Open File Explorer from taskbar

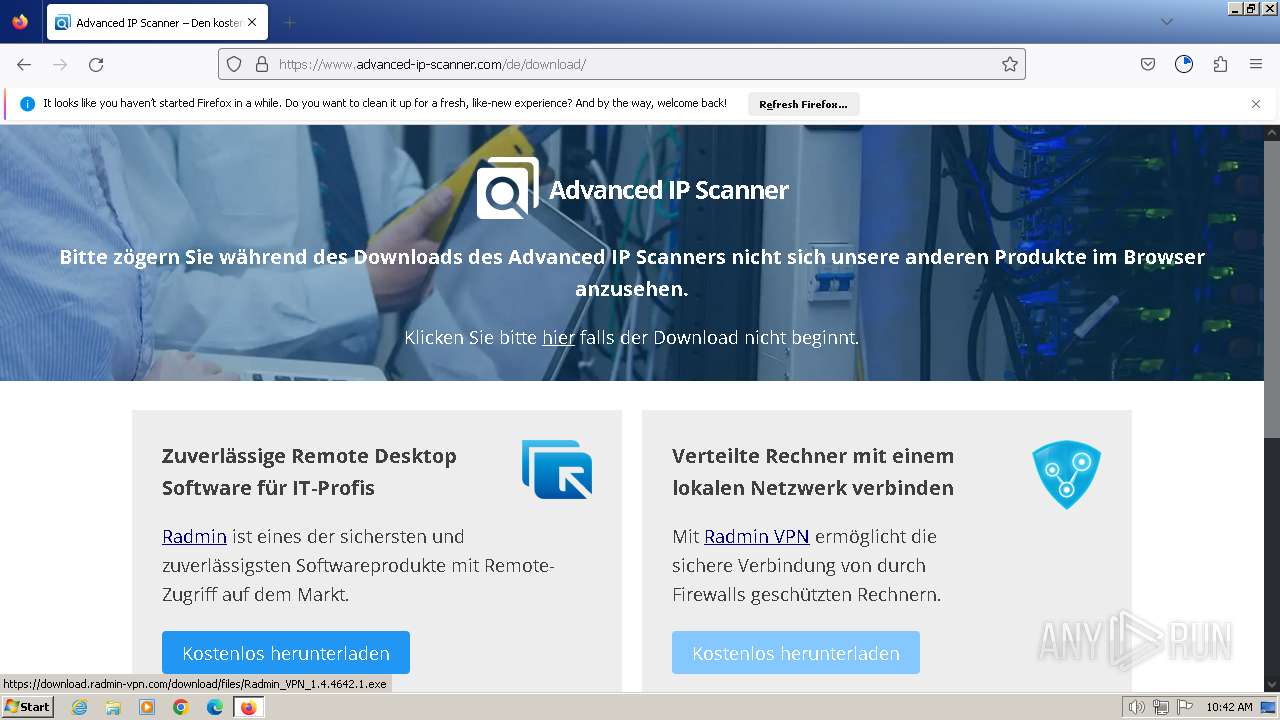tap(113, 707)
